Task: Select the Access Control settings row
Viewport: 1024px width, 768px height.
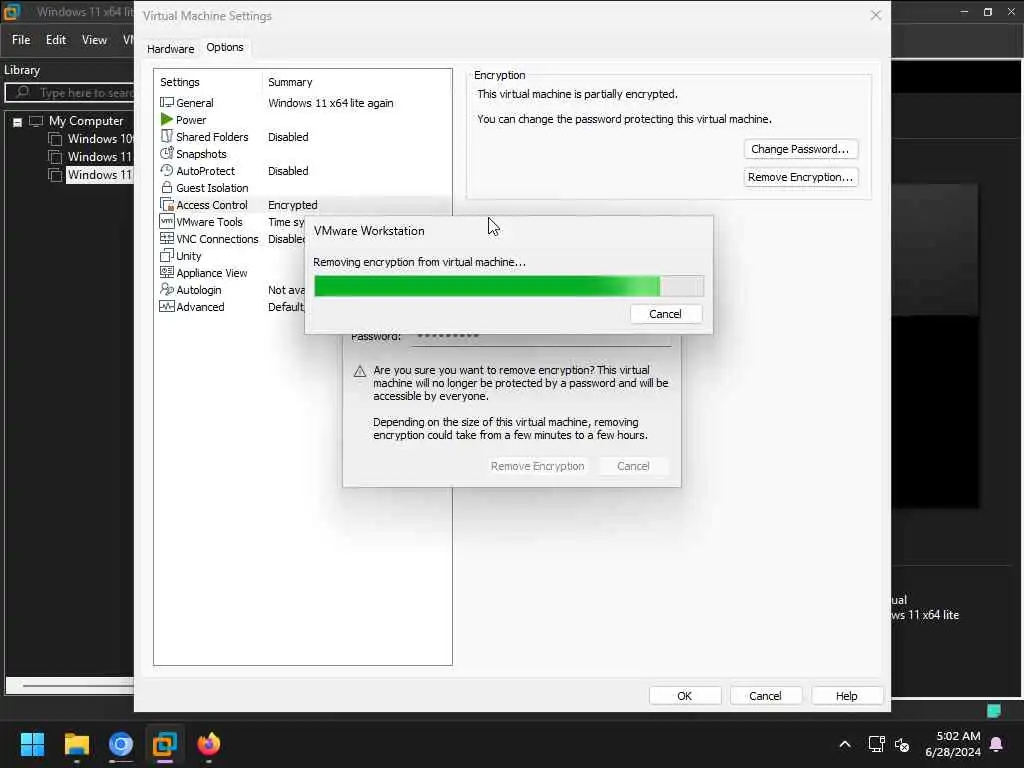Action: [304, 204]
